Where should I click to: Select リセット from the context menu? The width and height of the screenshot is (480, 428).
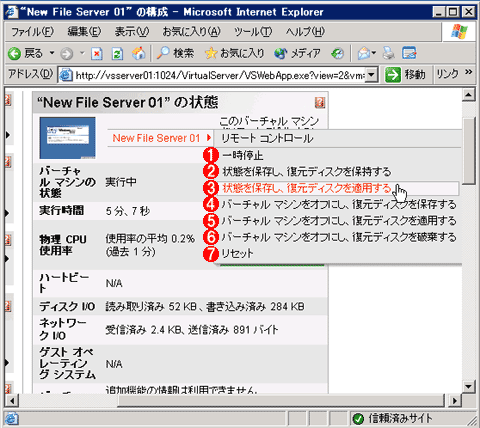237,254
